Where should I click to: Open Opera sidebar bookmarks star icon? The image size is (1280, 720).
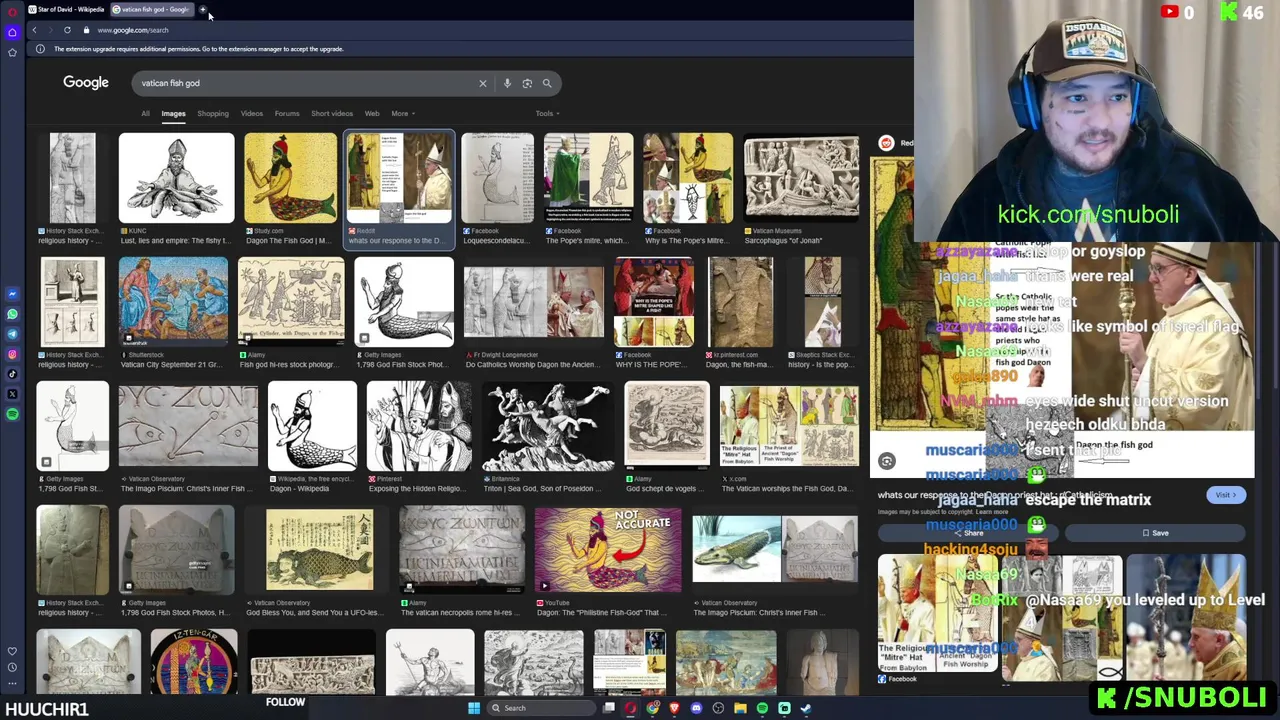click(12, 52)
